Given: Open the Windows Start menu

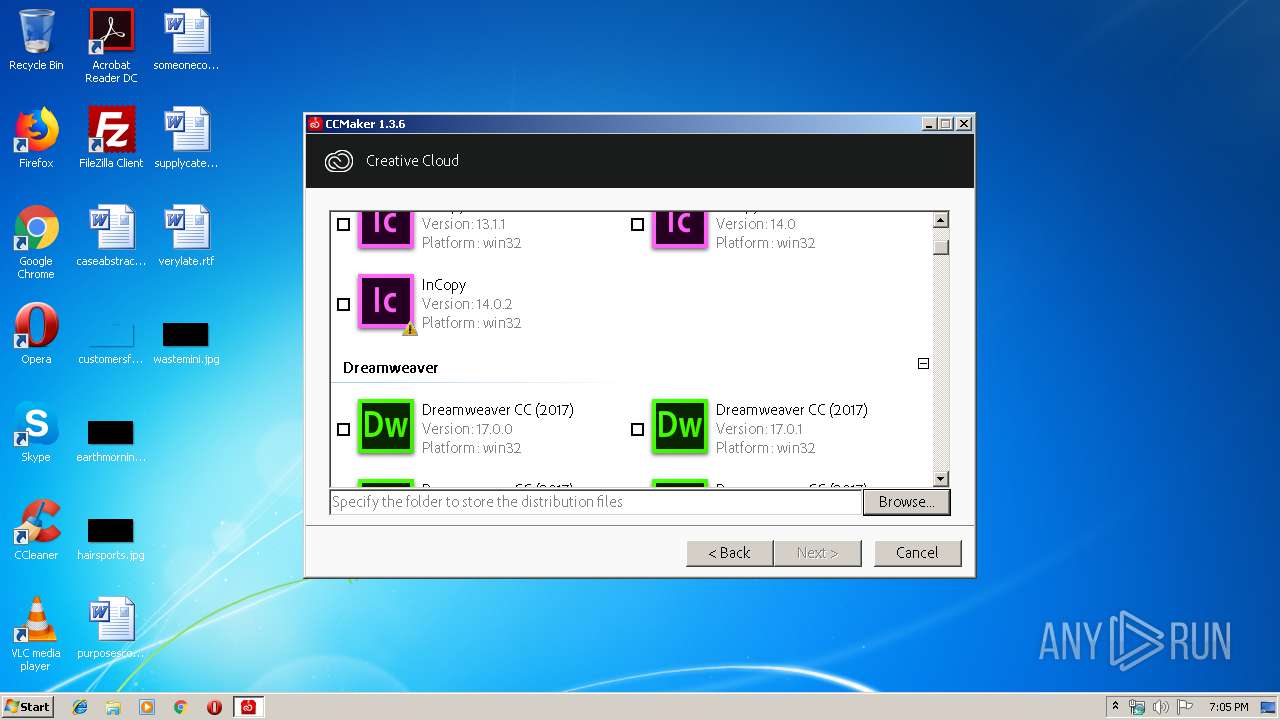Looking at the screenshot, I should point(27,706).
